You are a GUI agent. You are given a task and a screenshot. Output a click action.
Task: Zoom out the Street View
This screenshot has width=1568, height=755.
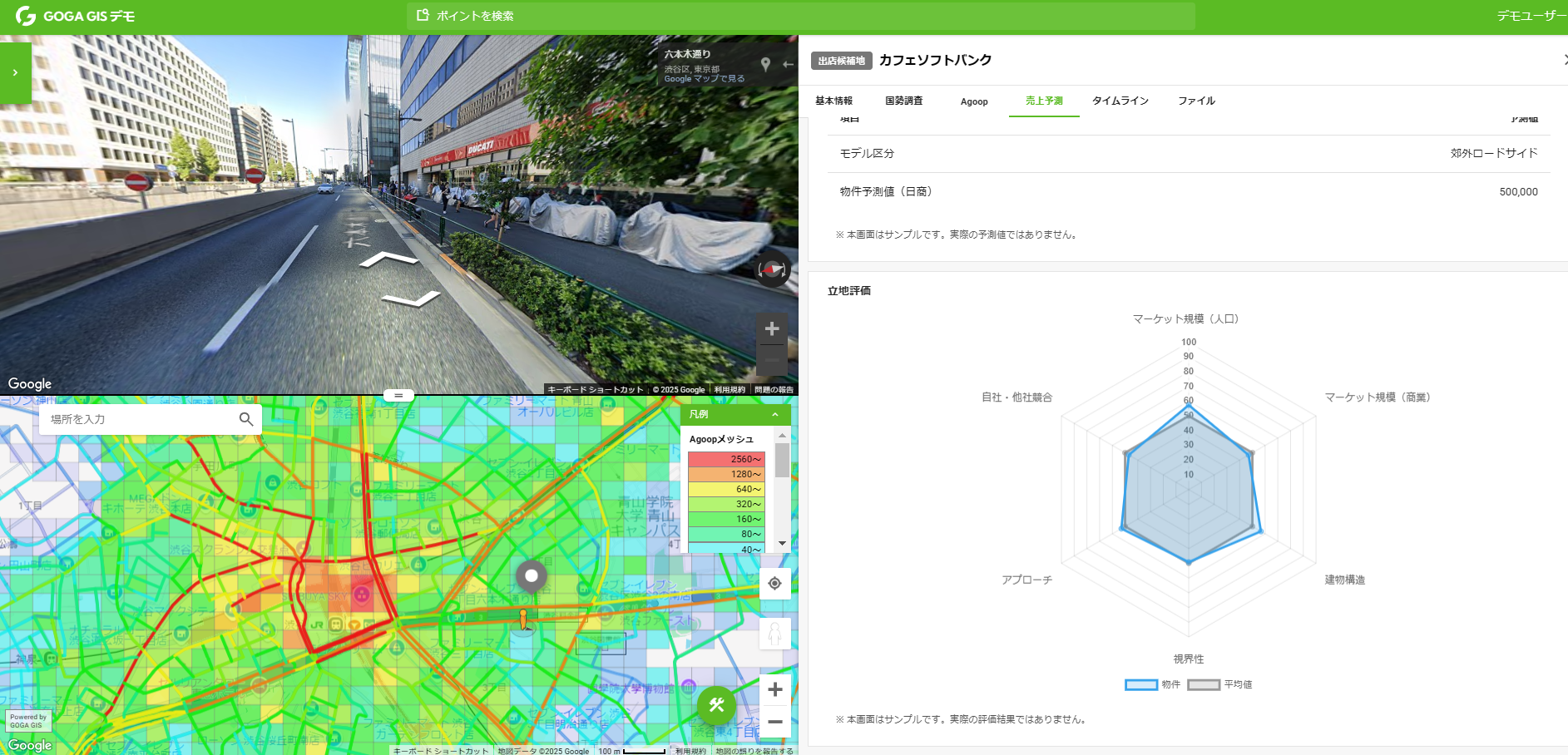click(772, 359)
